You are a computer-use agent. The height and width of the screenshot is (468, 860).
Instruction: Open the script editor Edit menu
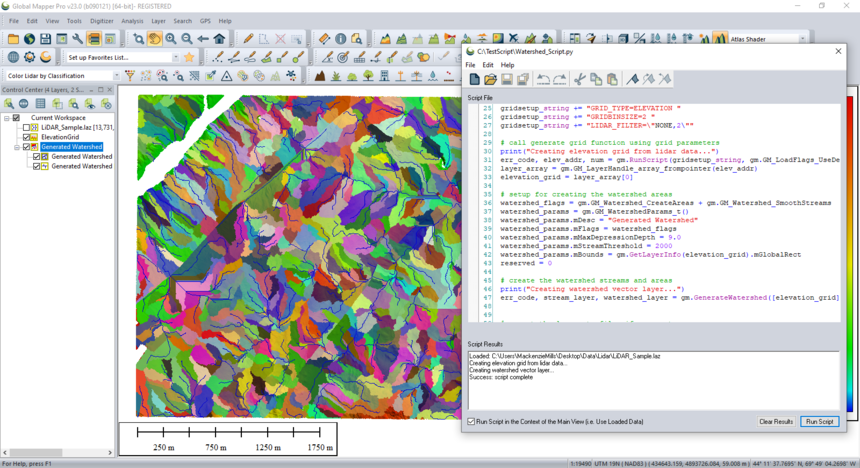(488, 65)
